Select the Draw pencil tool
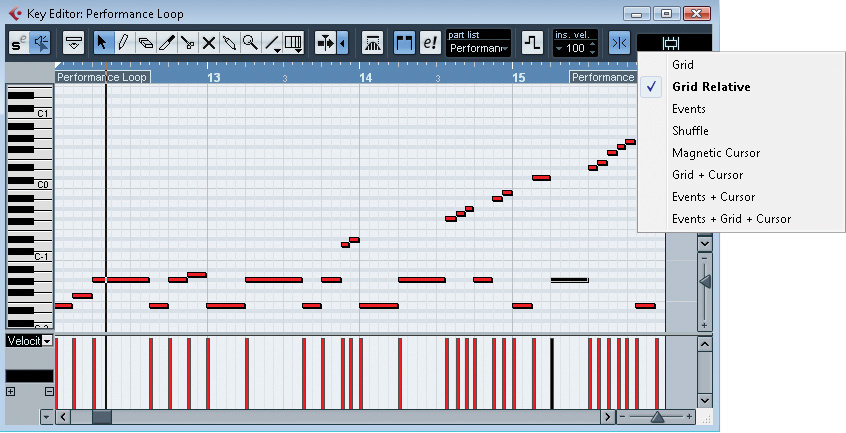 coord(123,43)
